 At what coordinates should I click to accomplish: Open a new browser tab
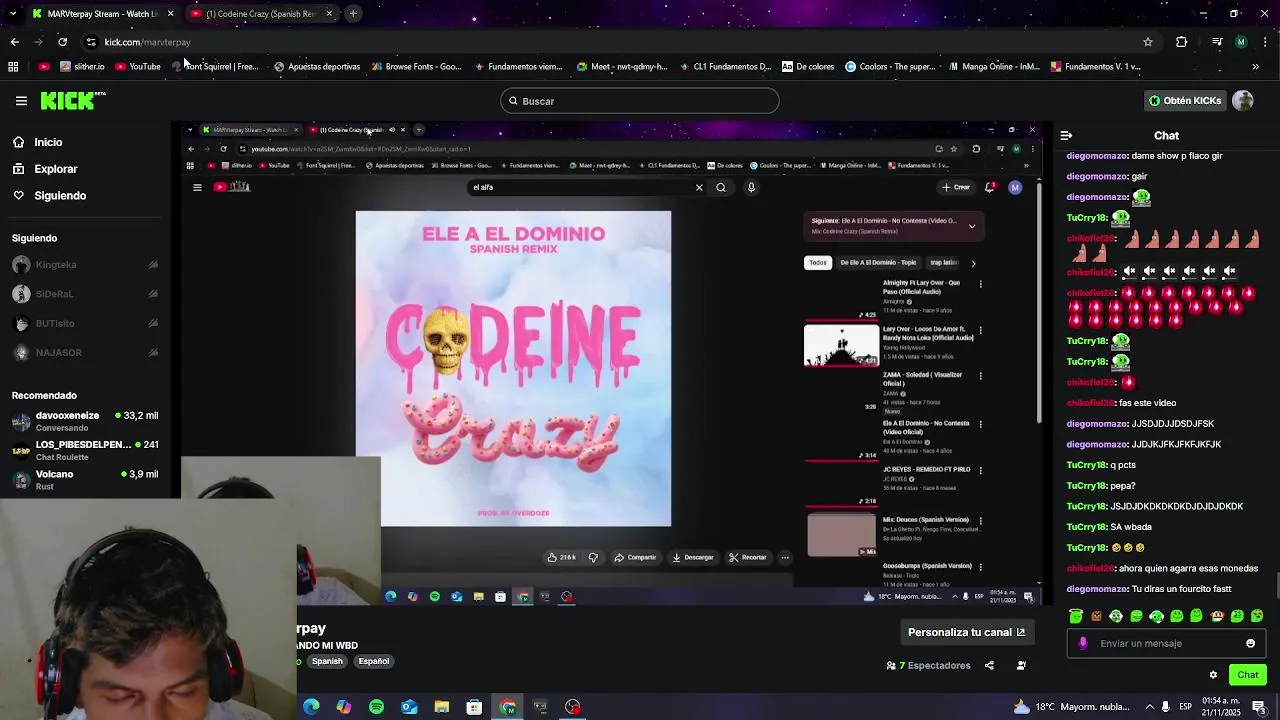click(x=353, y=13)
